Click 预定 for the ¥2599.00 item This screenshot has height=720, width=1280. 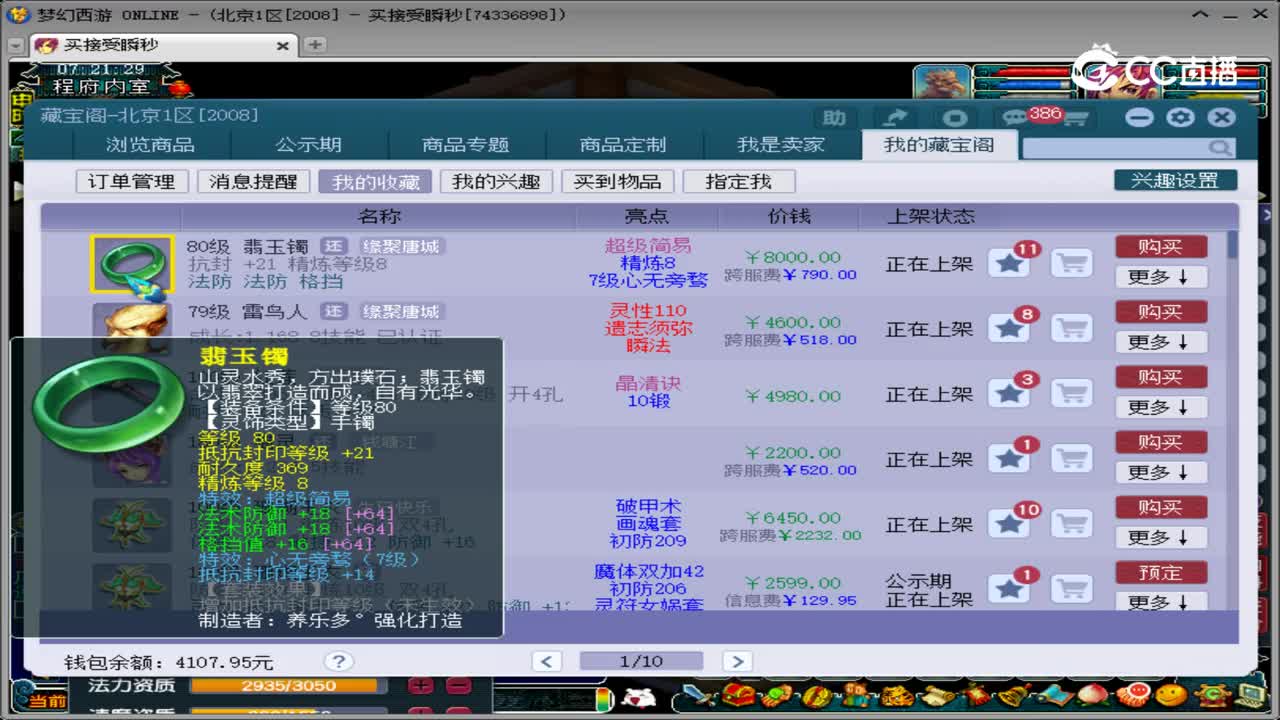pos(1161,572)
